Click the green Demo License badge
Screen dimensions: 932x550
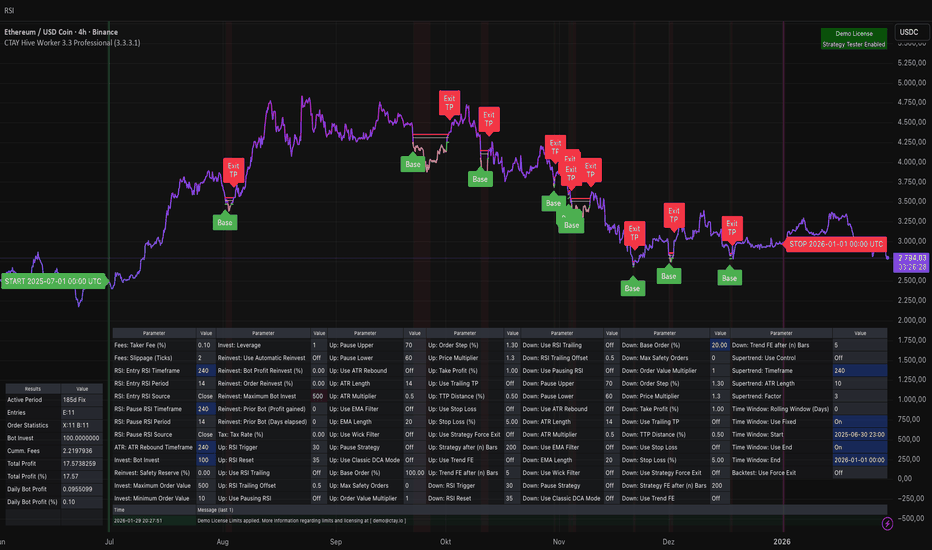(x=853, y=33)
